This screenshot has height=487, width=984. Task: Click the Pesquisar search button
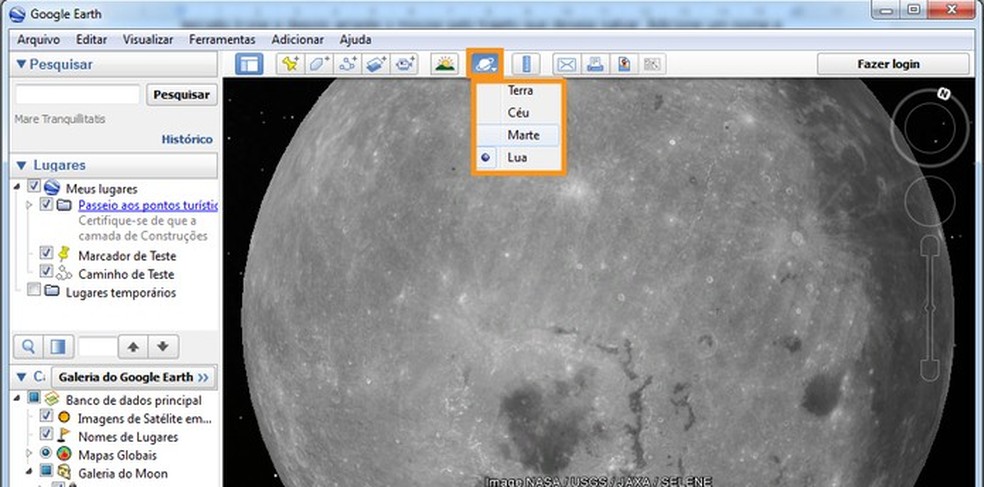click(x=182, y=95)
